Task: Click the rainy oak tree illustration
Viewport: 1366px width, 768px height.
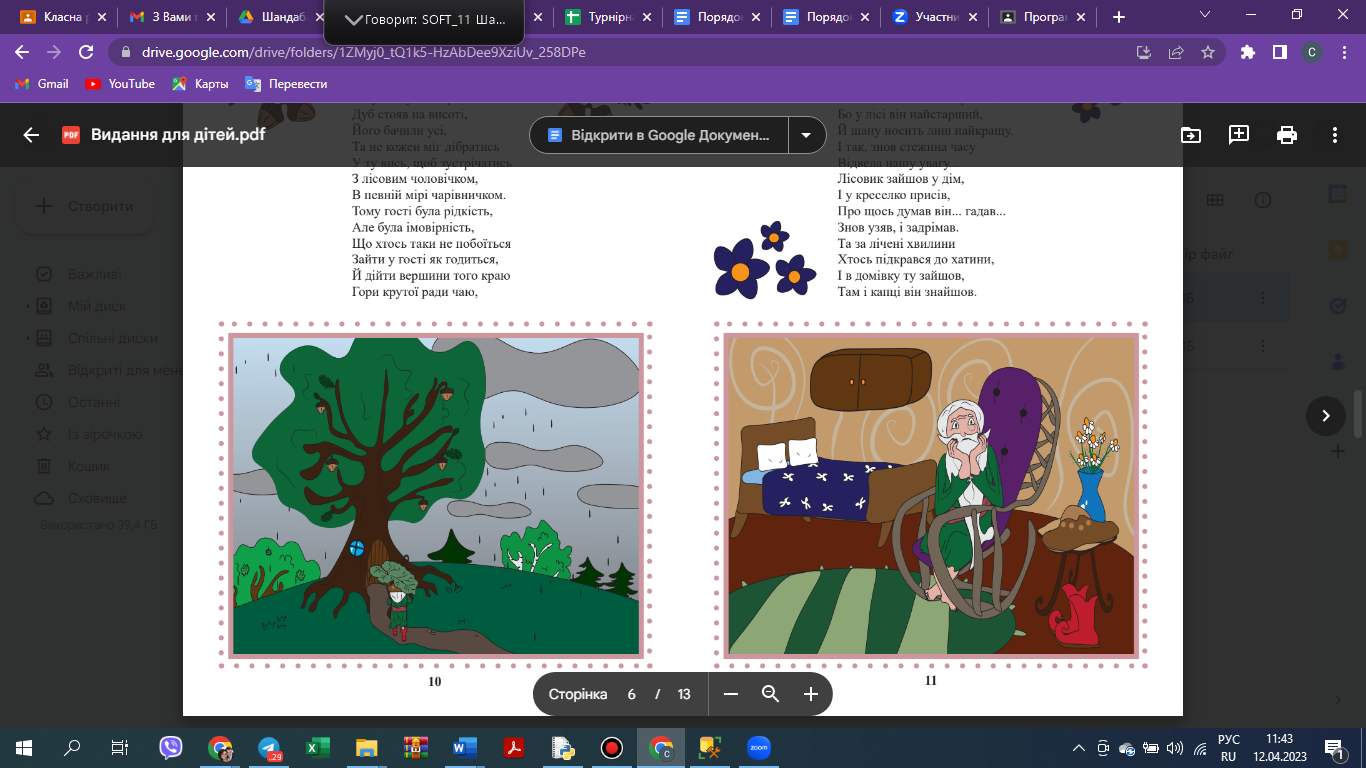Action: 435,495
